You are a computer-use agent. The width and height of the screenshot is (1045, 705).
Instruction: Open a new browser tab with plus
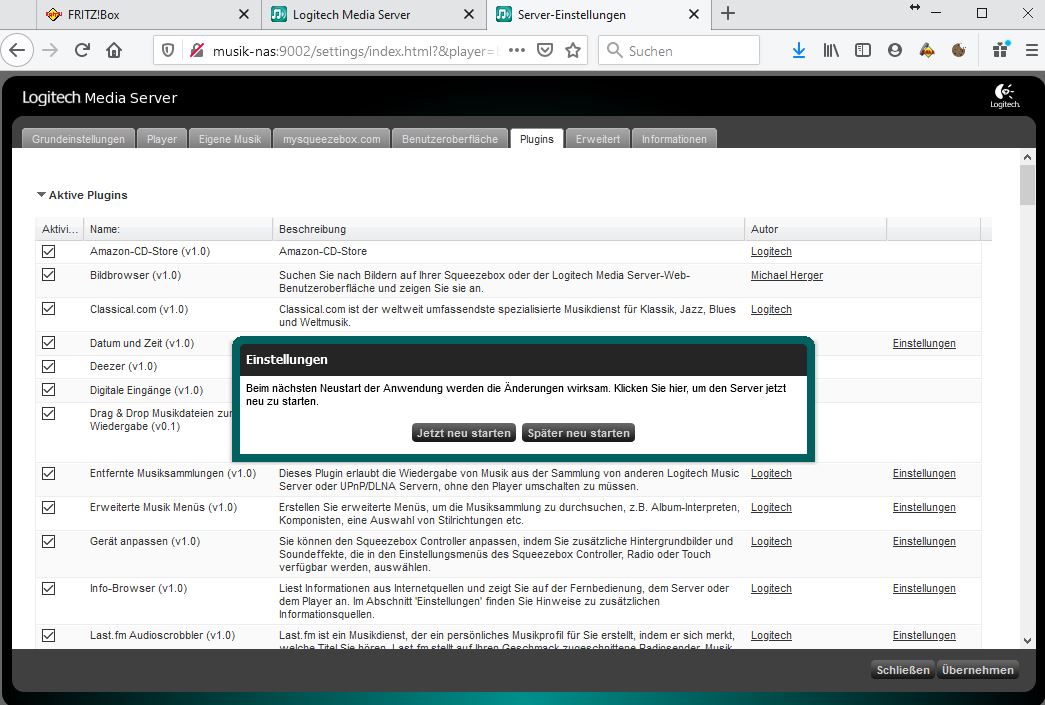pos(728,13)
